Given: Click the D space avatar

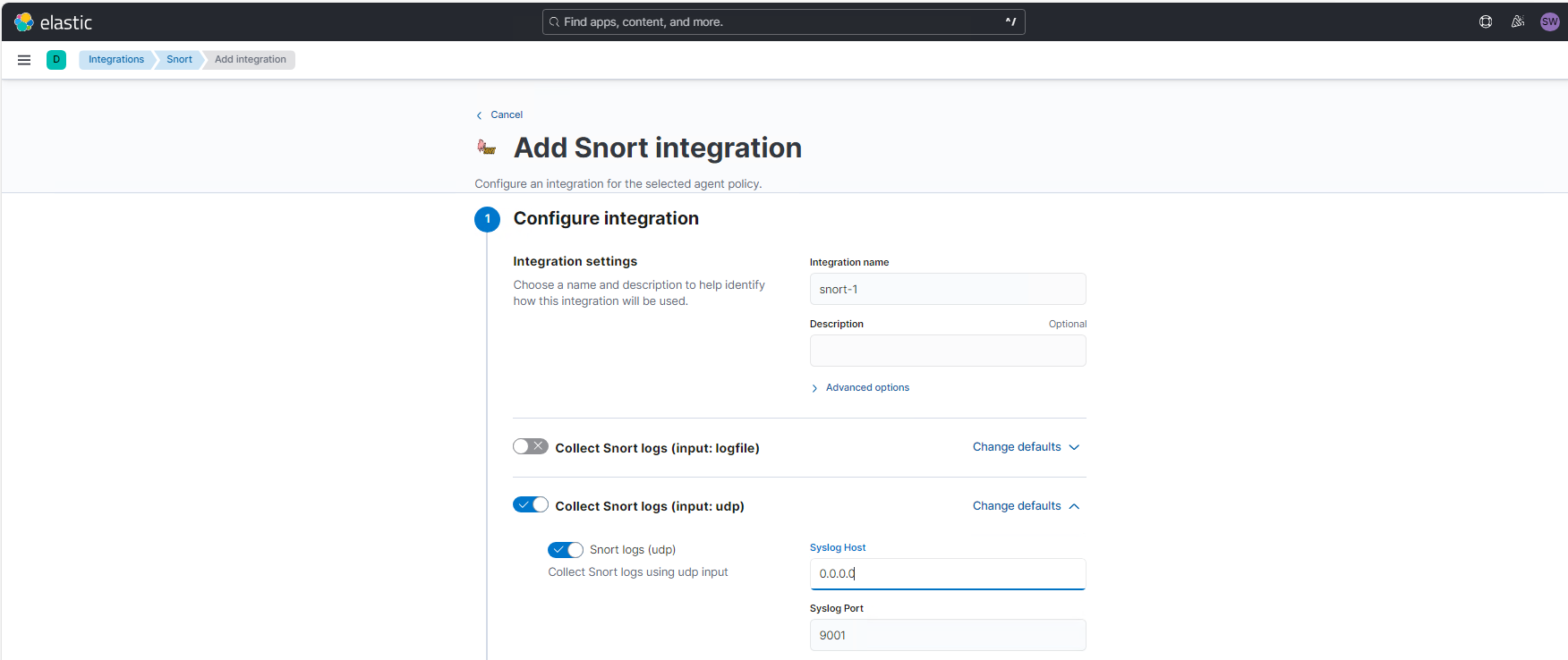Looking at the screenshot, I should click(x=56, y=60).
